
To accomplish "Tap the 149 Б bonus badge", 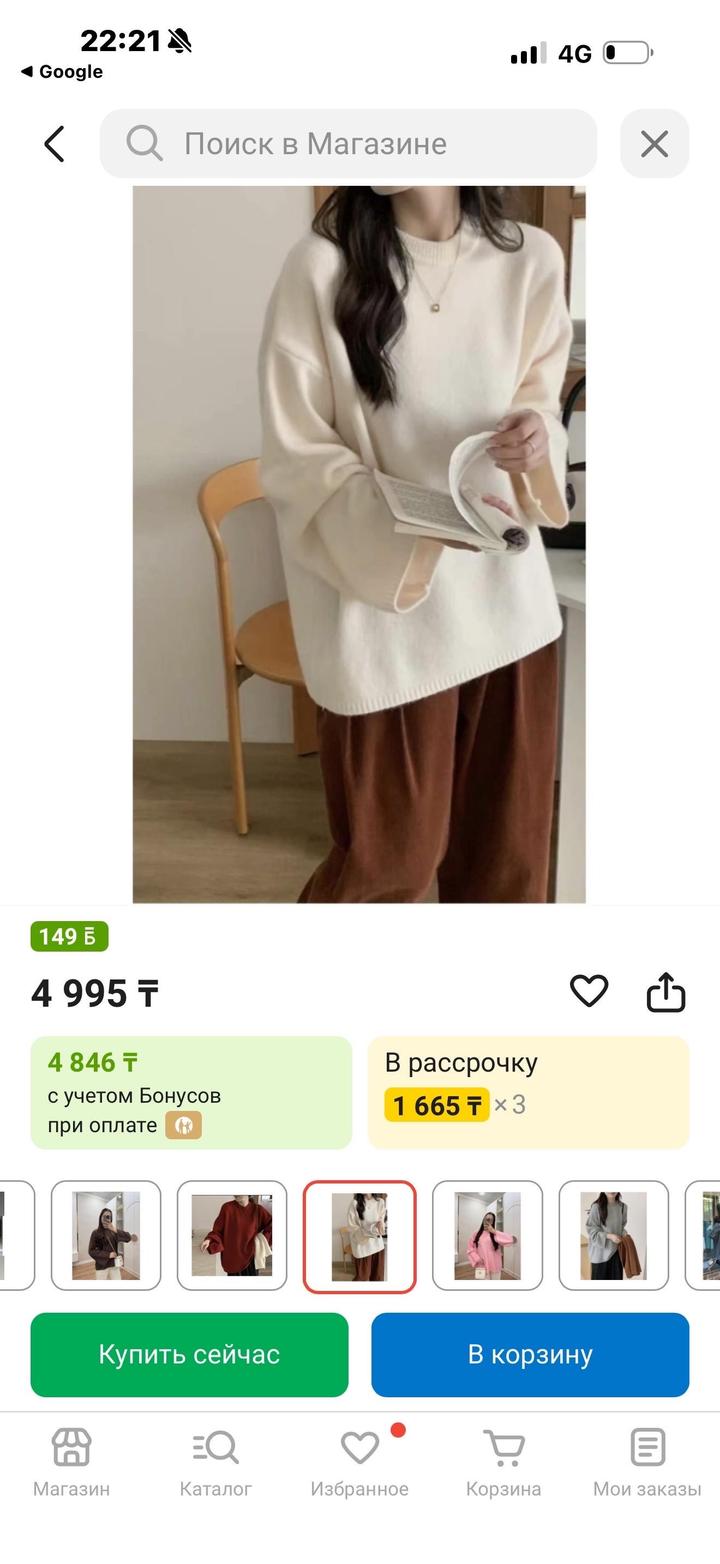I will pos(69,936).
